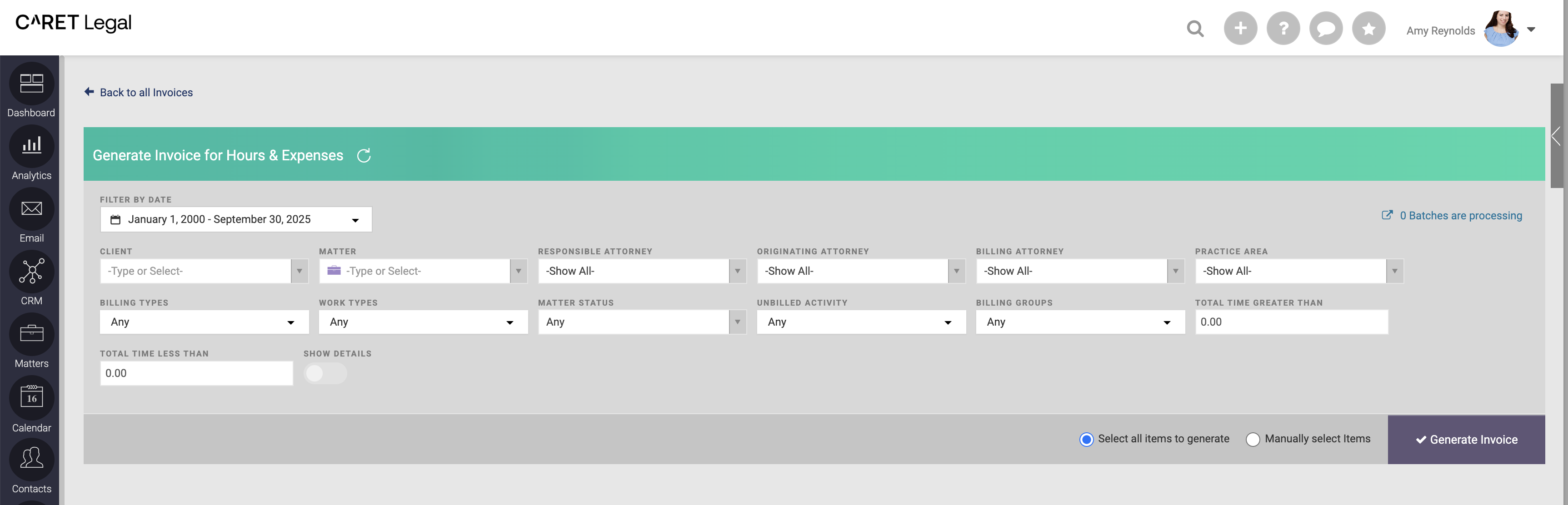Viewport: 1568px width, 505px height.
Task: Click Amy Reynolds profile picture
Action: [x=1500, y=29]
